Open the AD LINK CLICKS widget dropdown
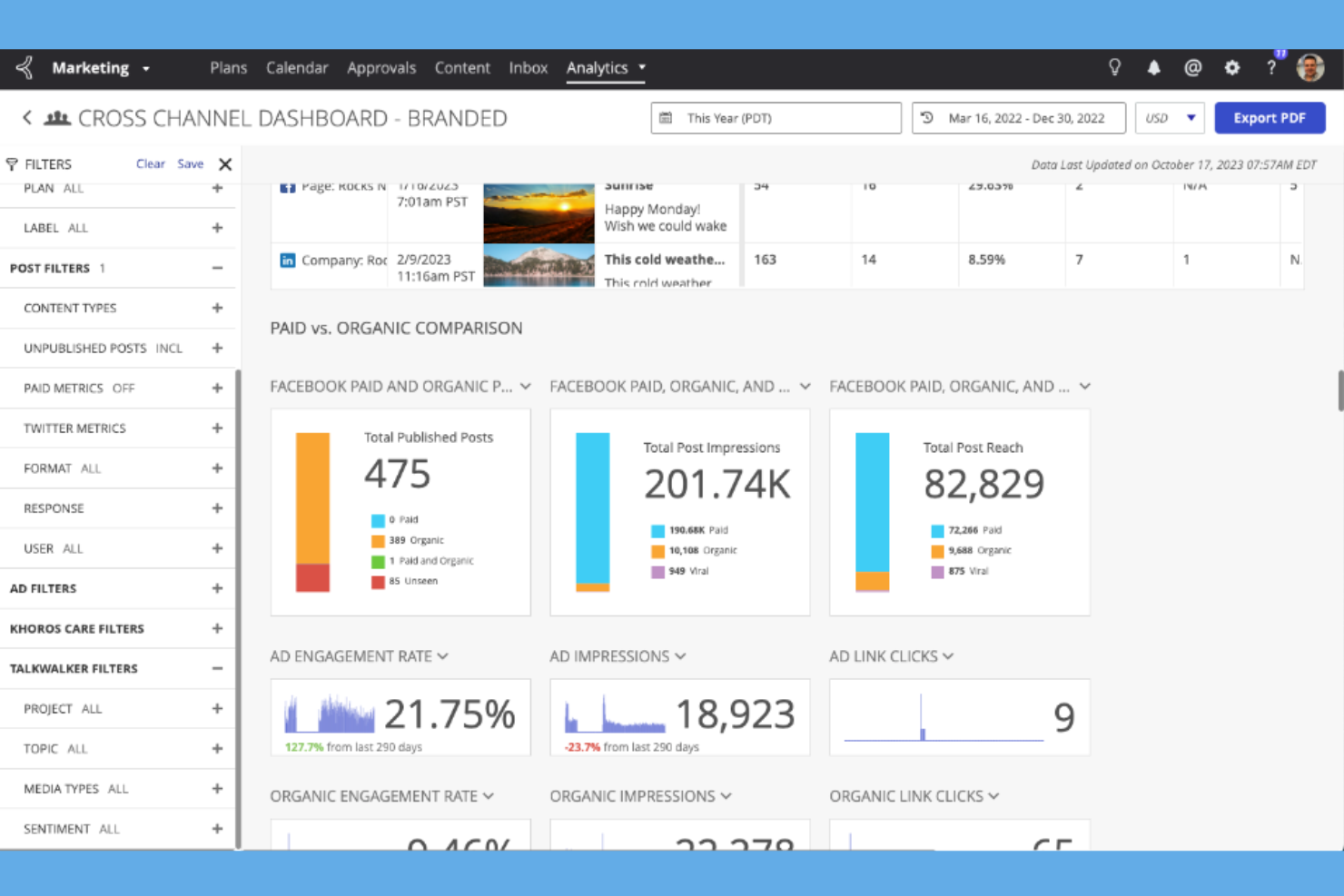Screen dimensions: 1344x896 click(948, 656)
